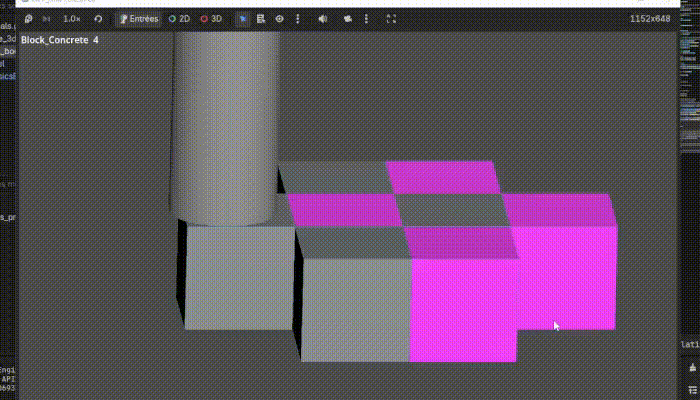Click the fullscreen expand icon in toolbar
Viewport: 700px width, 400px height.
(x=391, y=18)
